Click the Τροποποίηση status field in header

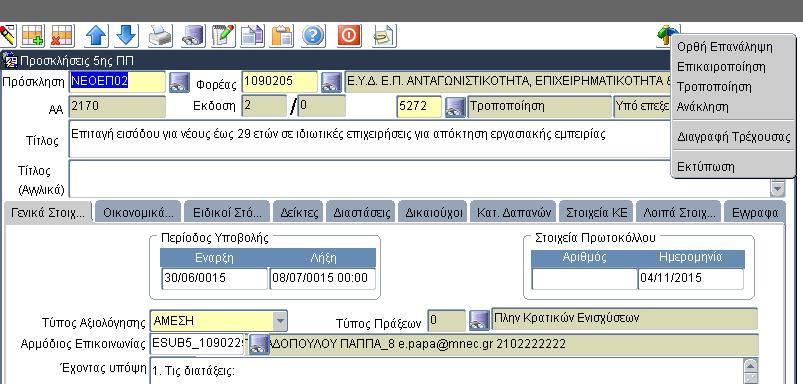(x=540, y=106)
